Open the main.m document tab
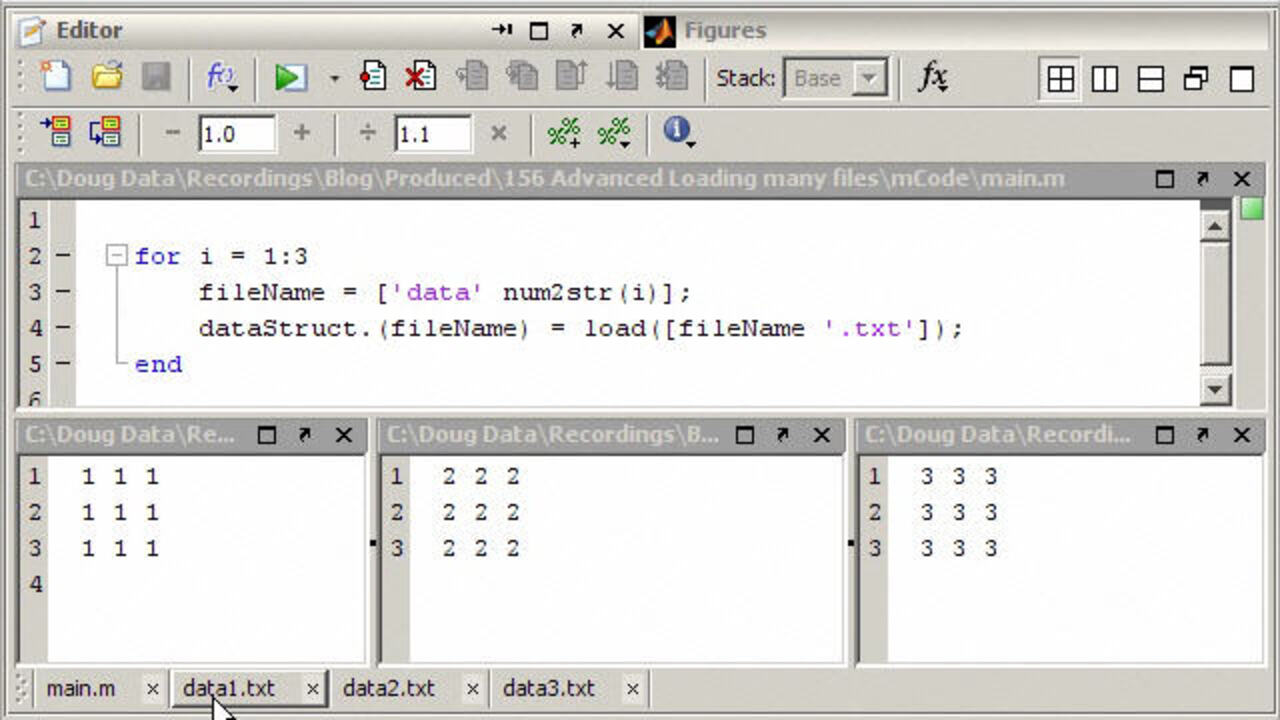 [x=81, y=688]
